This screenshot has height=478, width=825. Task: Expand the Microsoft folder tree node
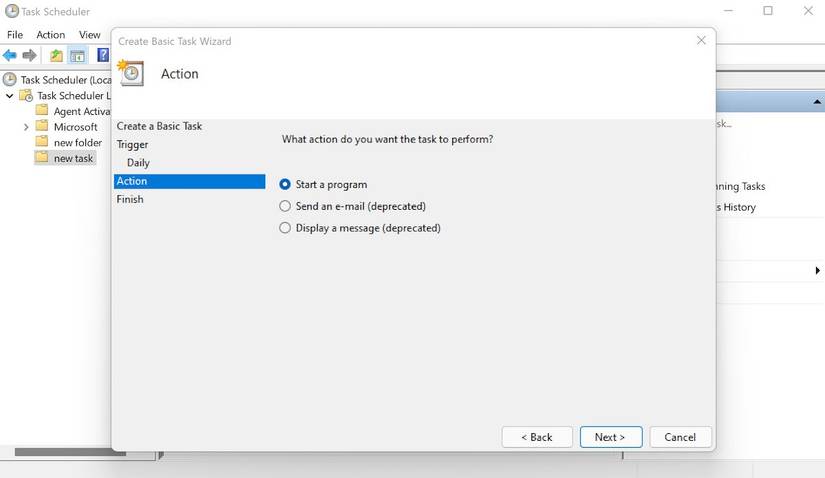26,127
